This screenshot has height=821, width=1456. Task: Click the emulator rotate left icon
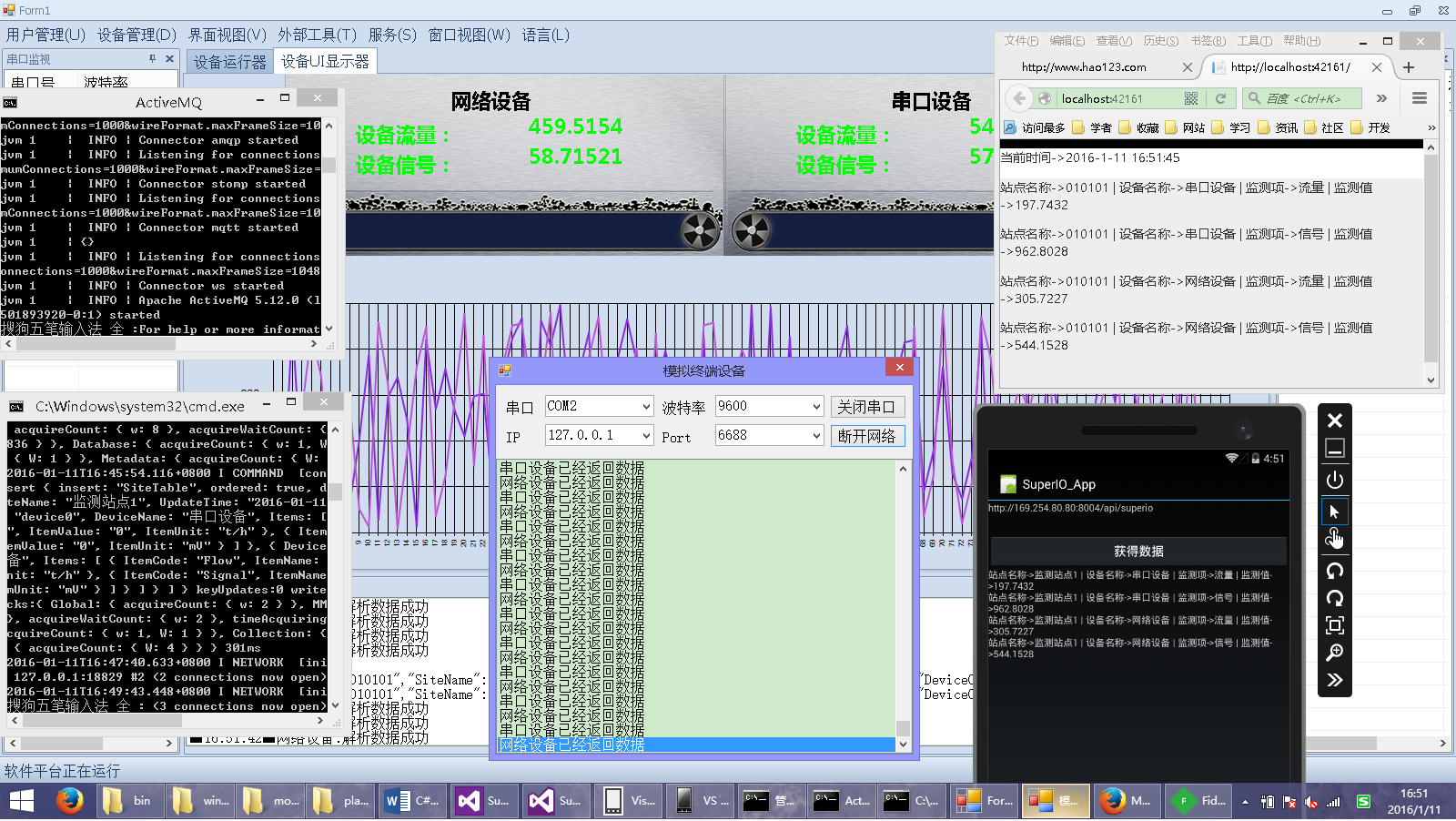coord(1334,571)
